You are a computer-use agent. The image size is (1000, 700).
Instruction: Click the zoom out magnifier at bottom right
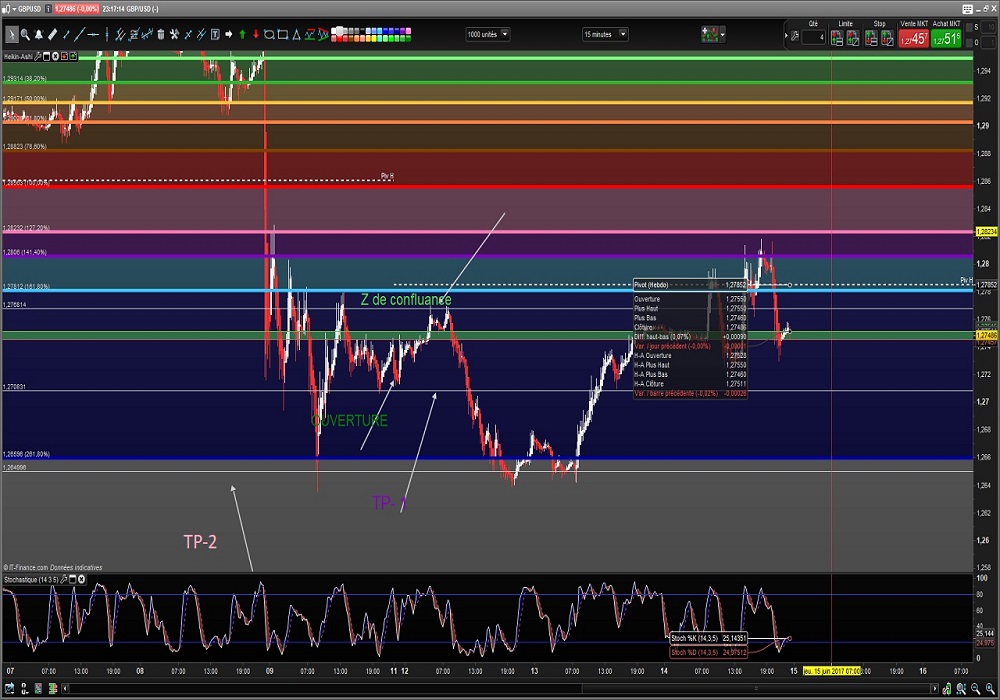tap(976, 689)
